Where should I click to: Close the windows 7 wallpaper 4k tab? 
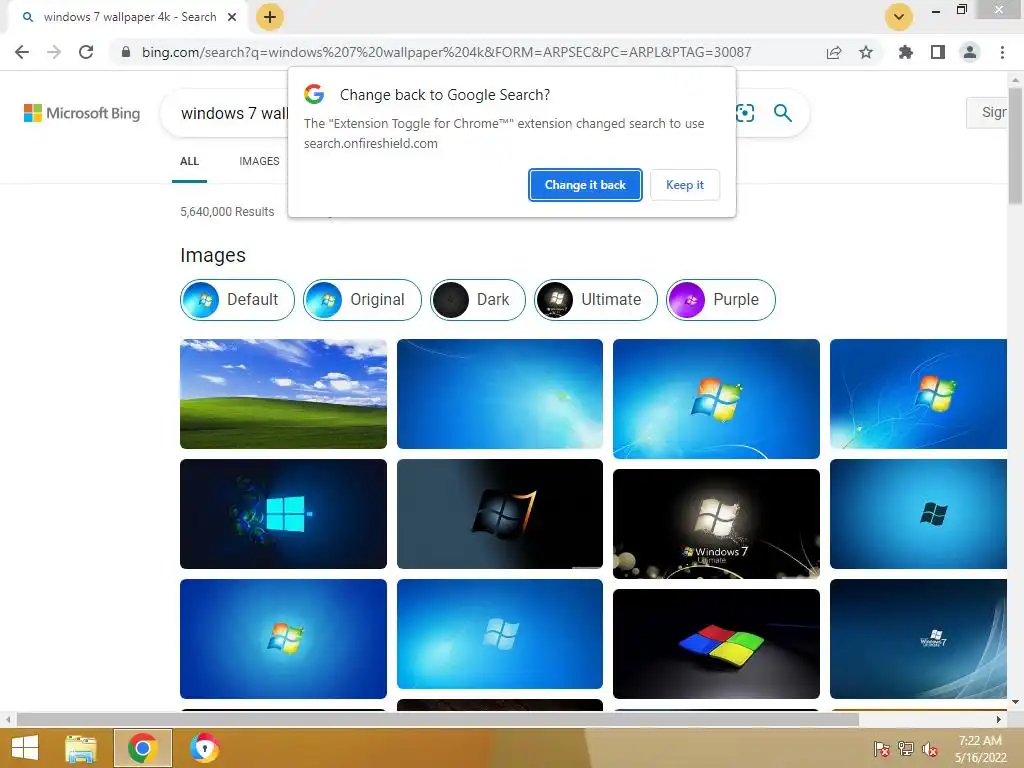coord(232,17)
